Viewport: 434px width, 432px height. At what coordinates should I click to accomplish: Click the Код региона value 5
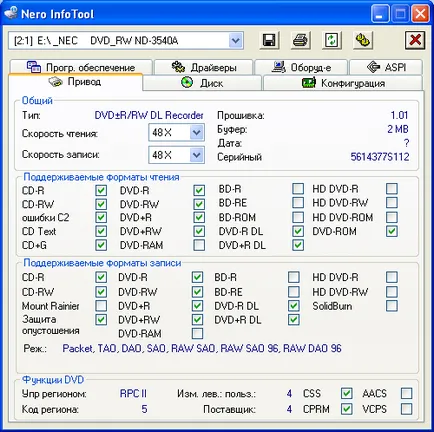tap(144, 409)
